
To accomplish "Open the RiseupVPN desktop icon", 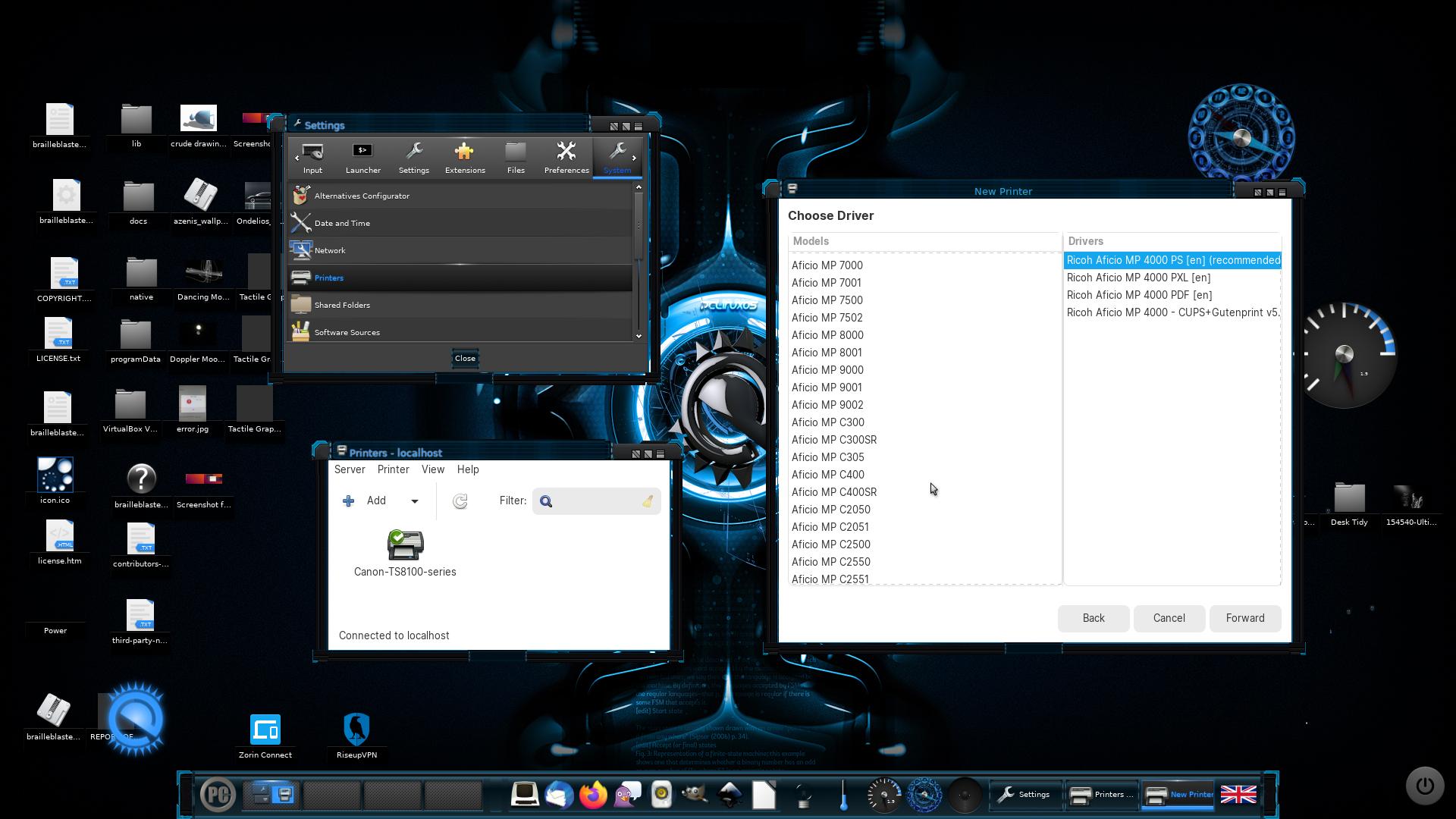I will [356, 730].
